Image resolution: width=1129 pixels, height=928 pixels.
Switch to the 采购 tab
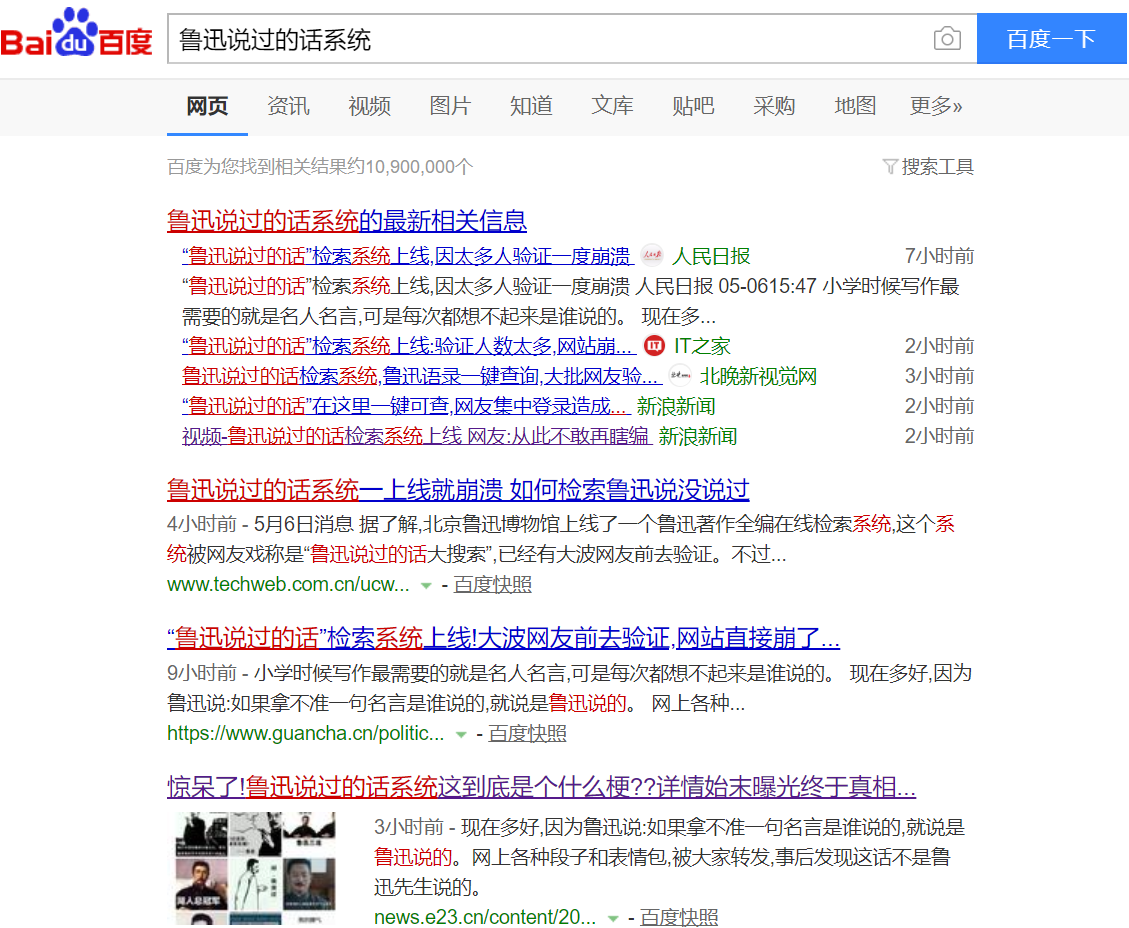(774, 107)
